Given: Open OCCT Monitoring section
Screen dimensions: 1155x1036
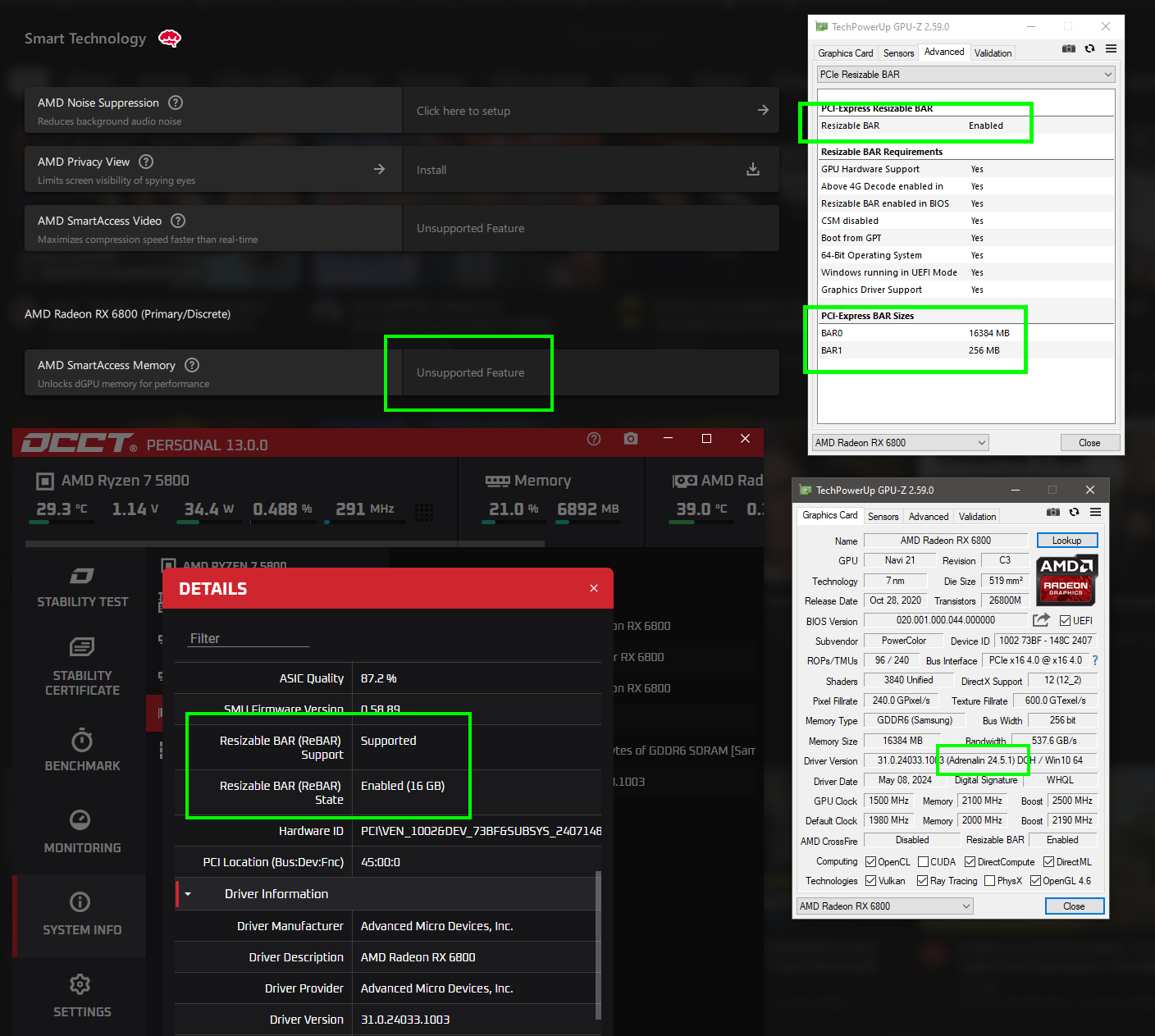Looking at the screenshot, I should tap(82, 832).
